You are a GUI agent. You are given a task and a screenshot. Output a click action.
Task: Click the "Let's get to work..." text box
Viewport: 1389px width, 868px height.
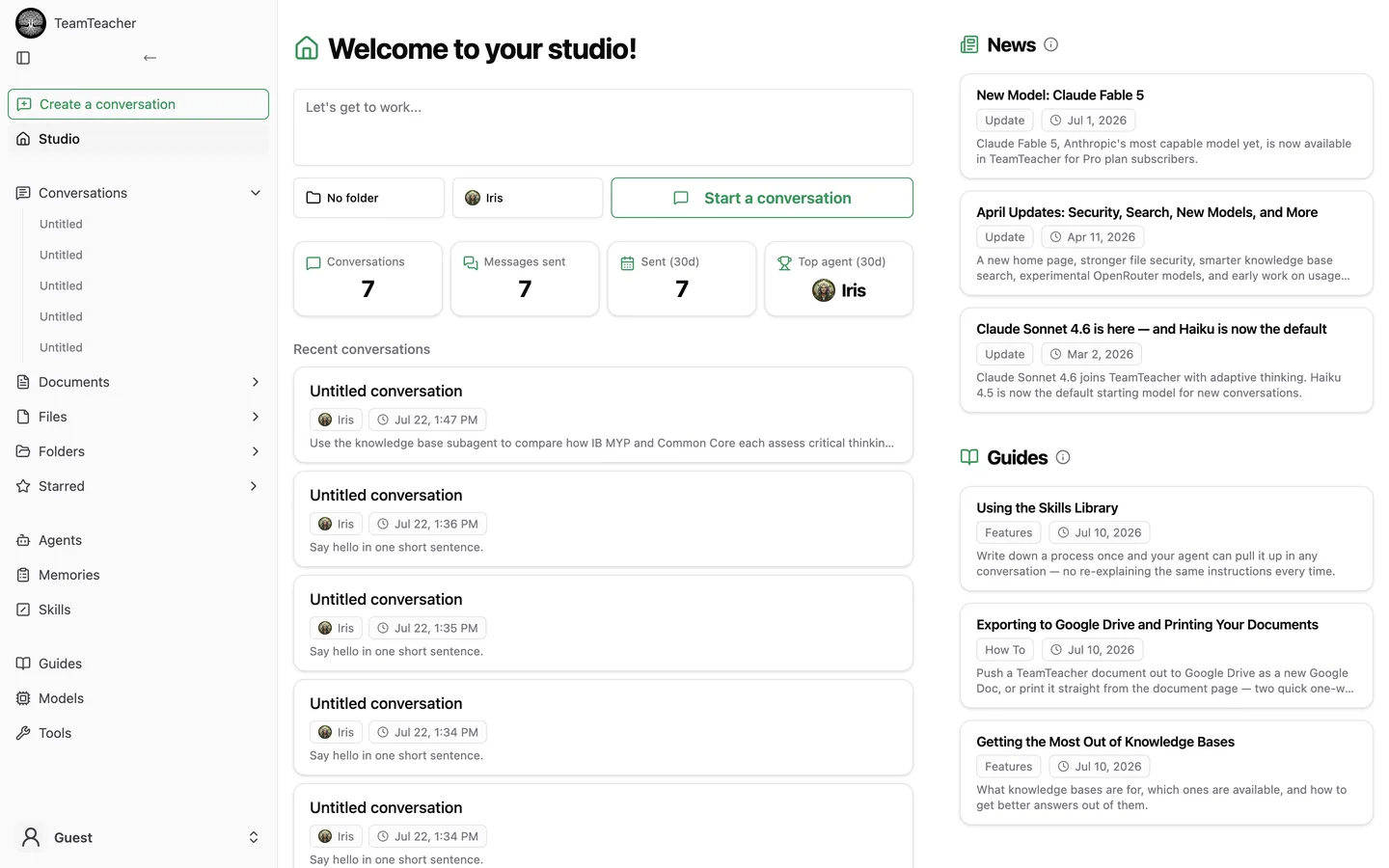603,127
